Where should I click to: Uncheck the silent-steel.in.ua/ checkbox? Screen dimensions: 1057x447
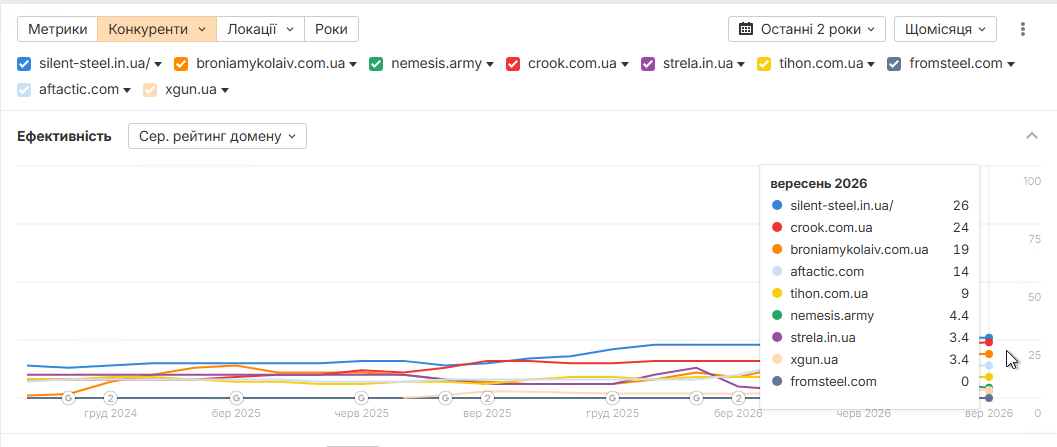click(24, 64)
